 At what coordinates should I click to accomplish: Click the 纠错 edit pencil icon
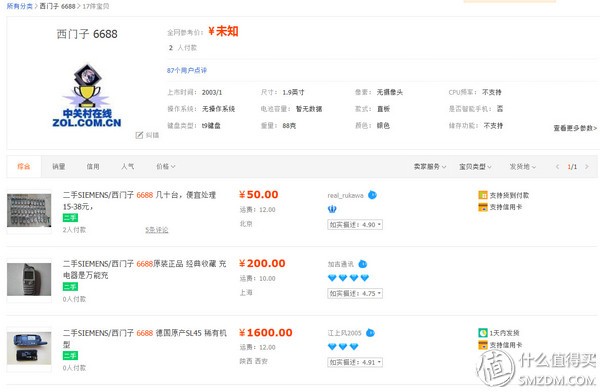point(139,135)
